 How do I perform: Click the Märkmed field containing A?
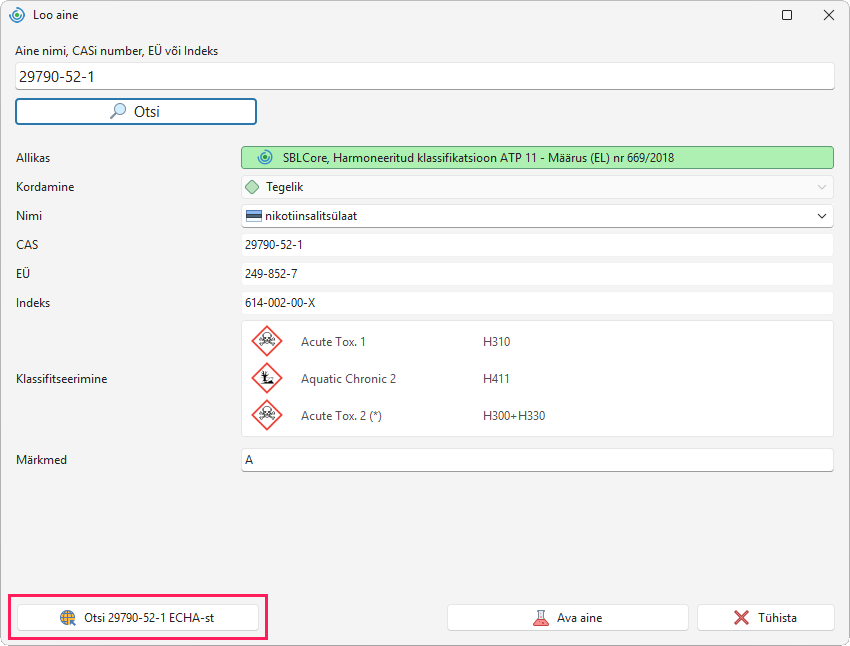pyautogui.click(x=537, y=460)
